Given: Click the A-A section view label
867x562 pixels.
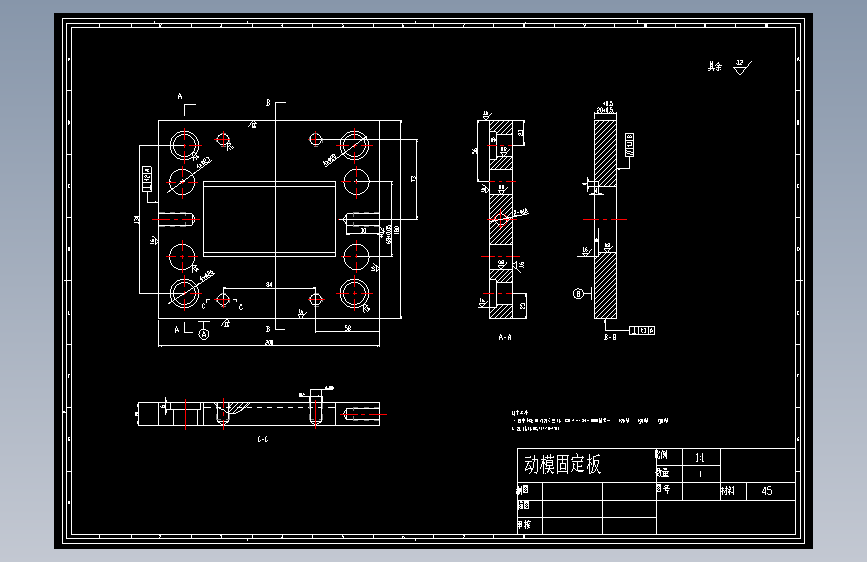Looking at the screenshot, I should (x=505, y=337).
